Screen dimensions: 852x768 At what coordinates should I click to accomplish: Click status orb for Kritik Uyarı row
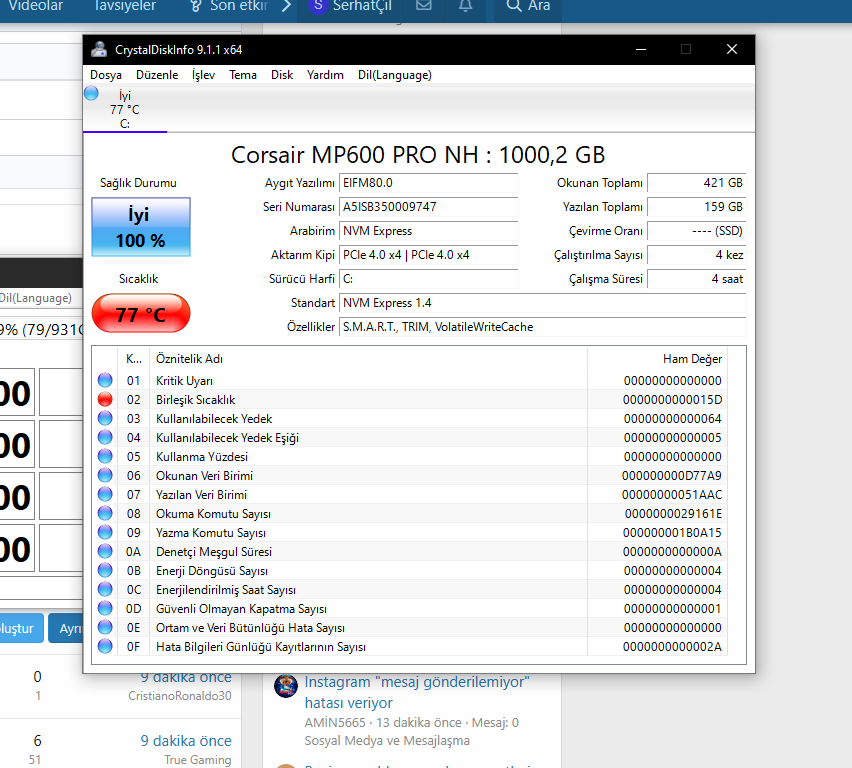click(105, 380)
